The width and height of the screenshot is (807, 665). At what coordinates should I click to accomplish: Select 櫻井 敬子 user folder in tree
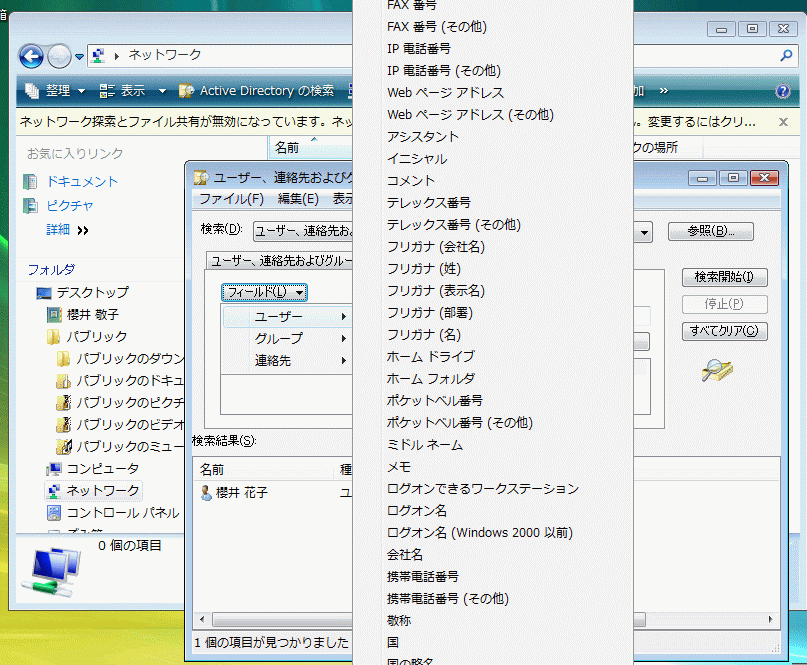click(93, 314)
